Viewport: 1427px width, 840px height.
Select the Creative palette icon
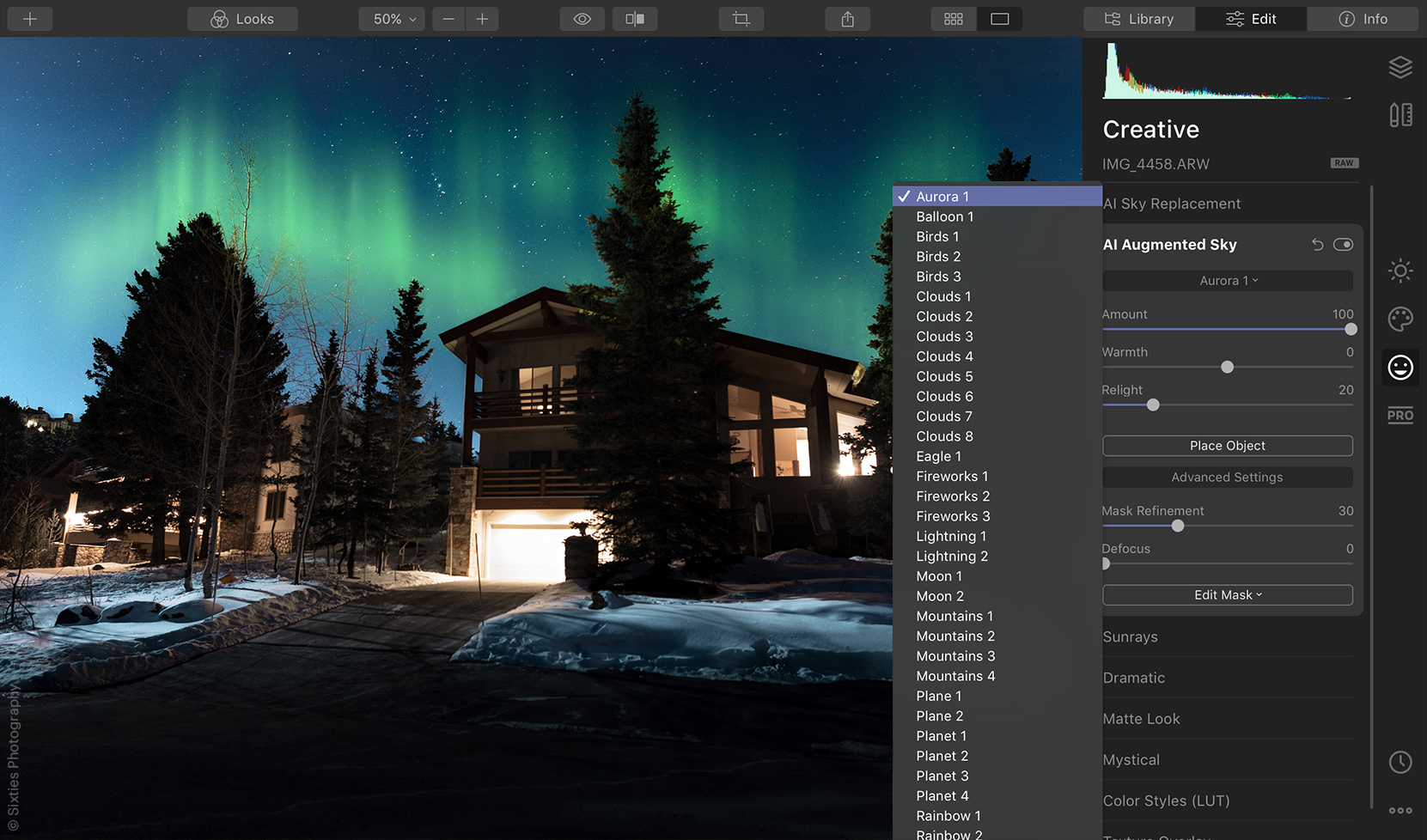pyautogui.click(x=1400, y=320)
